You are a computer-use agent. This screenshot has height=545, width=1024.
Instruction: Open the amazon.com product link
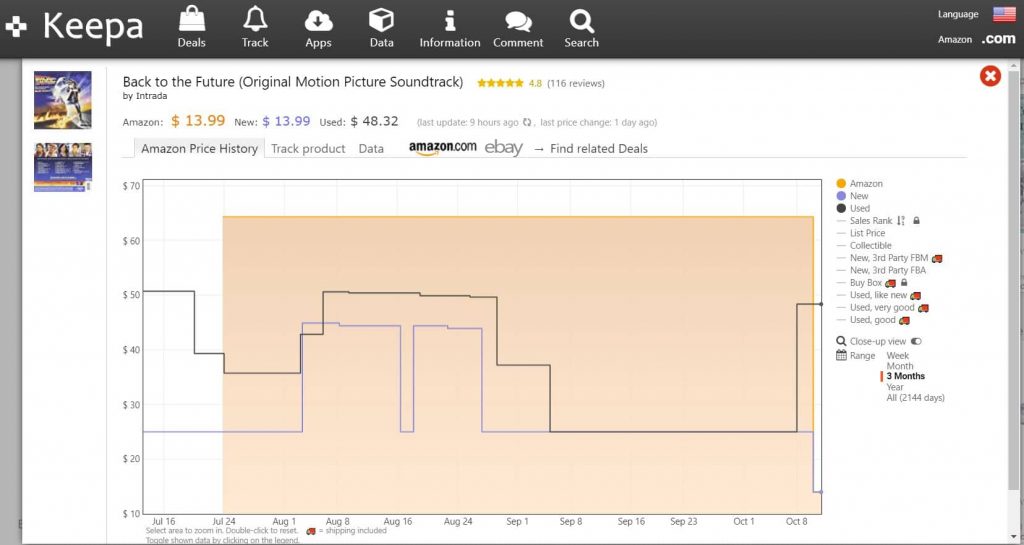[442, 148]
